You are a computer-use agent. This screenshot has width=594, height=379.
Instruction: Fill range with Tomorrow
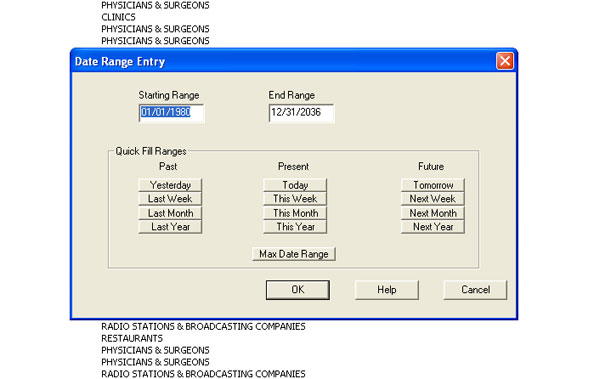click(x=433, y=185)
